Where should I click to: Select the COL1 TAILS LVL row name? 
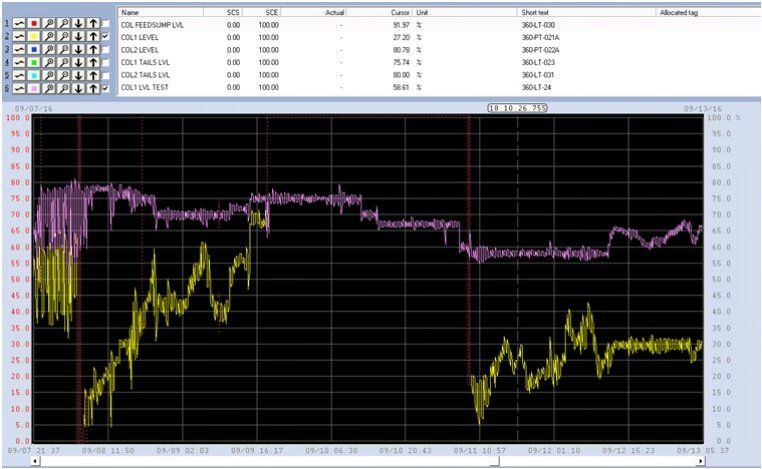(145, 62)
